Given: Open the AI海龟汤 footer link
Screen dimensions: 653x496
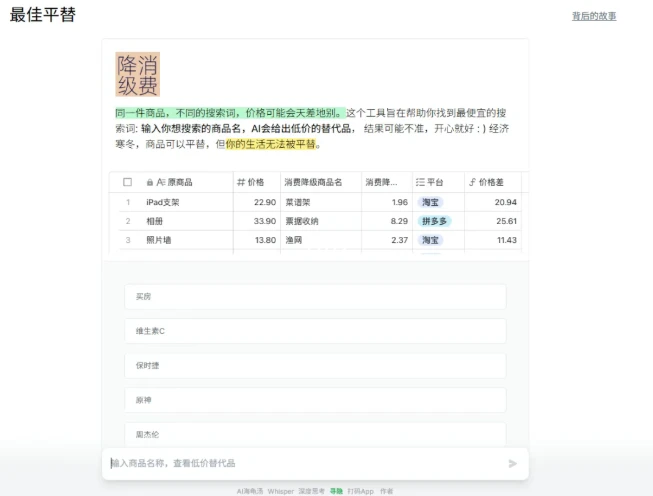Looking at the screenshot, I should pos(249,491).
